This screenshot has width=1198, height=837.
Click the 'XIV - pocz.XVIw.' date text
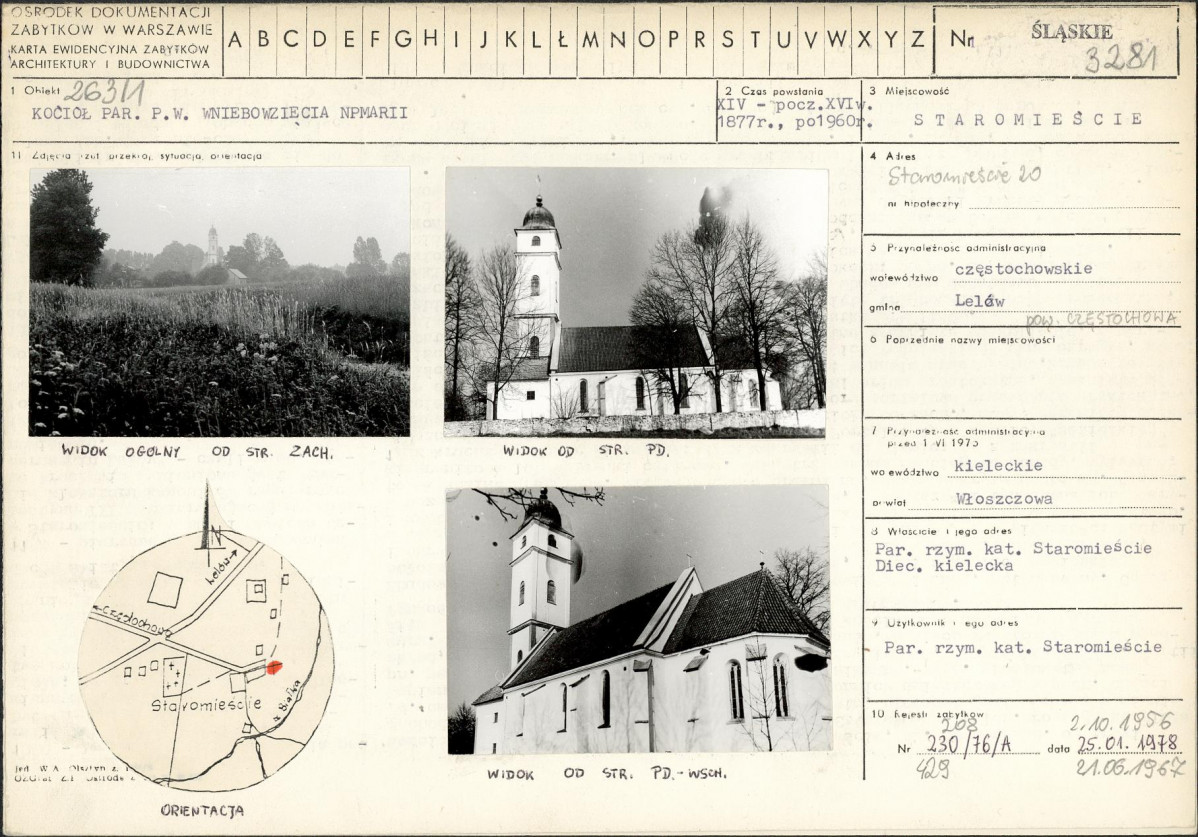795,105
